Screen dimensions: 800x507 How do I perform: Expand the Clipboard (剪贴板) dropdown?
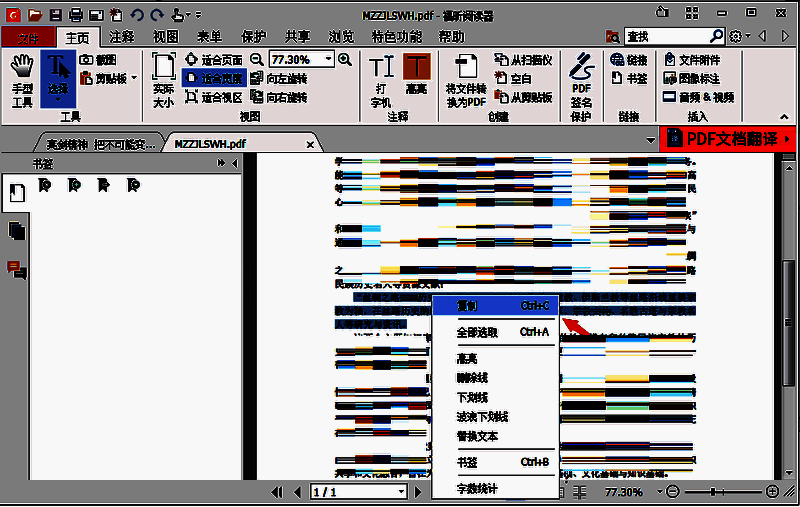tap(110, 78)
